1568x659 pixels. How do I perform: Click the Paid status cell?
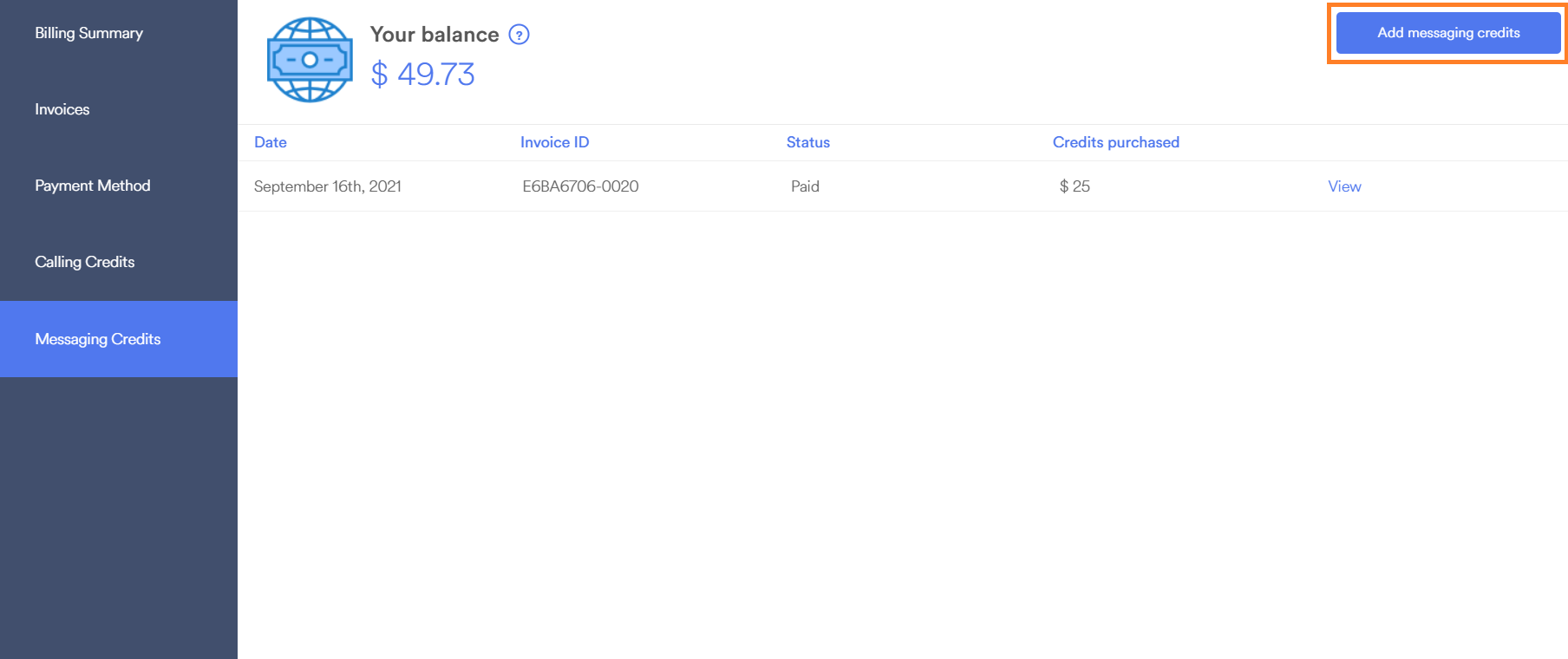pos(805,186)
